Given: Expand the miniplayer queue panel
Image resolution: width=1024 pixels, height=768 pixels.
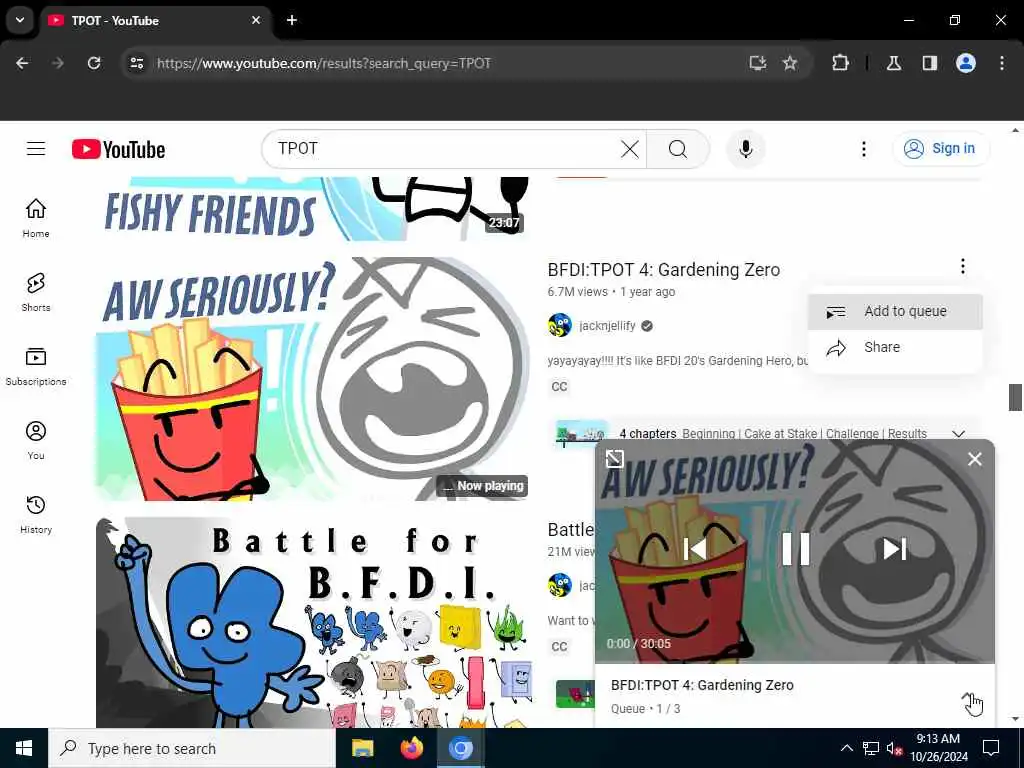Looking at the screenshot, I should [x=968, y=698].
